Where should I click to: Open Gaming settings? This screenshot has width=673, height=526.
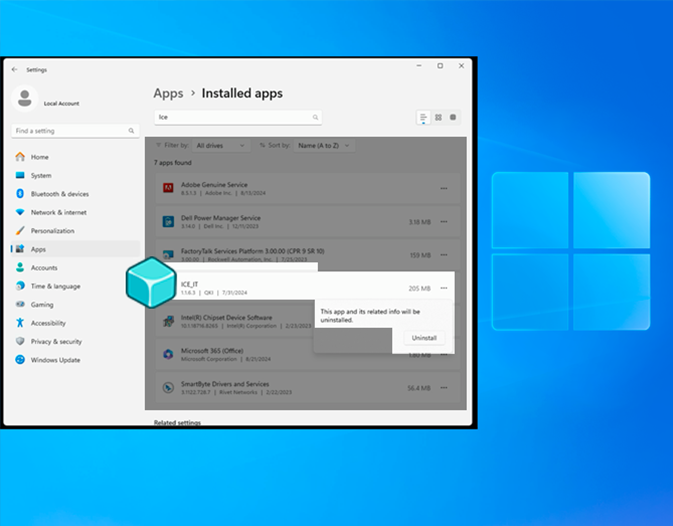75,305
